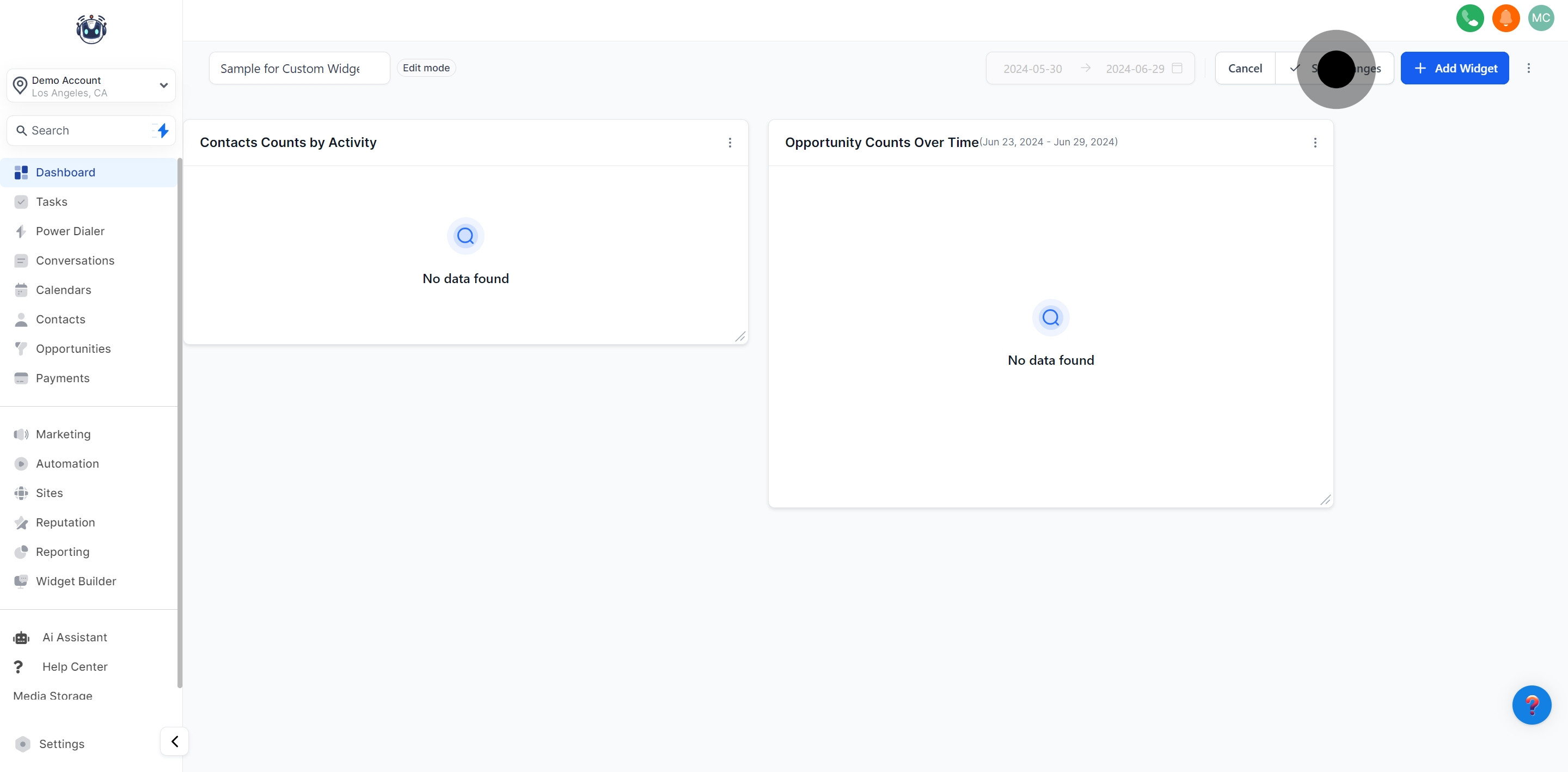Open Contacts Counts by Activity widget options
The image size is (1568, 772).
click(730, 143)
